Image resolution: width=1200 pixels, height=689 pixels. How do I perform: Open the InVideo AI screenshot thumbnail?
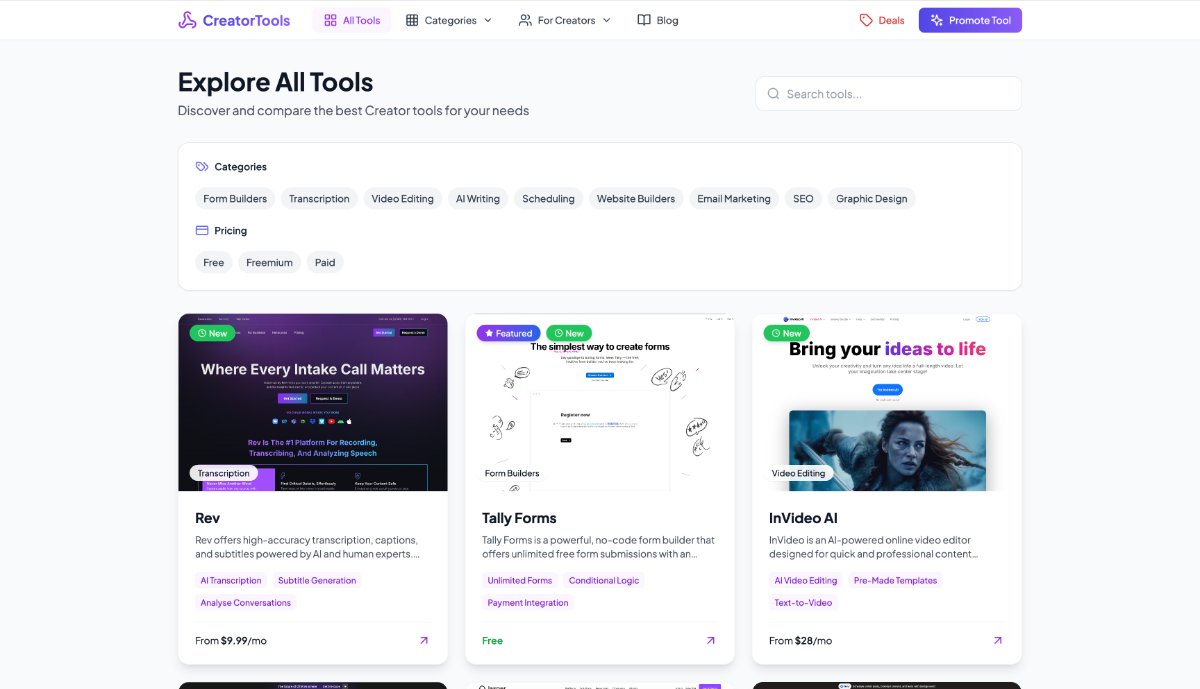887,403
